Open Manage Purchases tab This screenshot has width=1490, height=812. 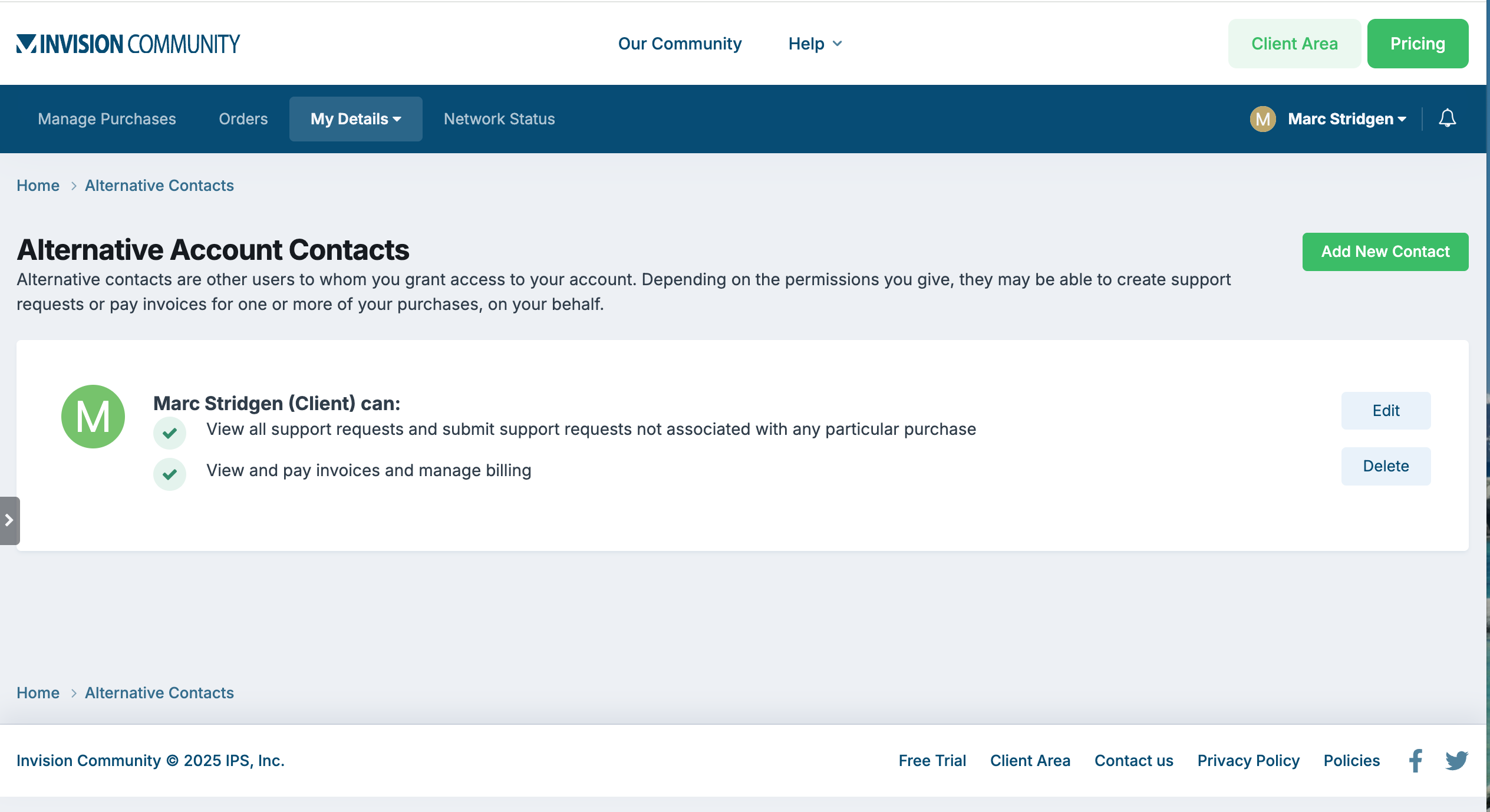pyautogui.click(x=107, y=119)
